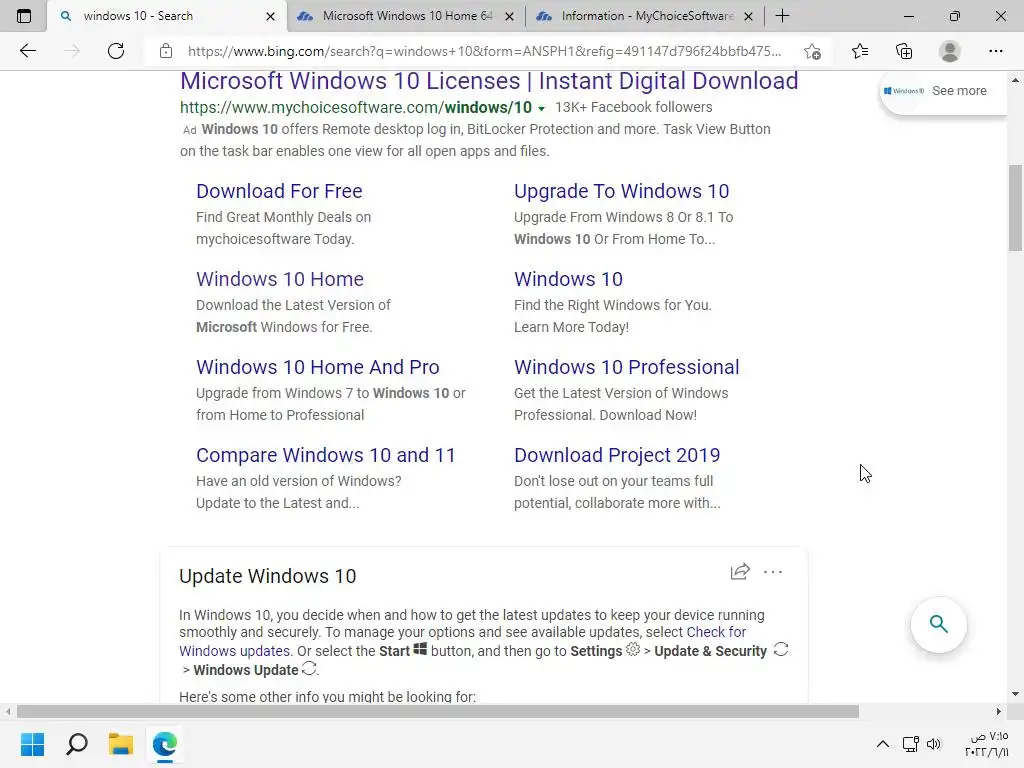The width and height of the screenshot is (1024, 768).
Task: Close the Information - MyChoiceSoftware tab
Action: [x=749, y=16]
